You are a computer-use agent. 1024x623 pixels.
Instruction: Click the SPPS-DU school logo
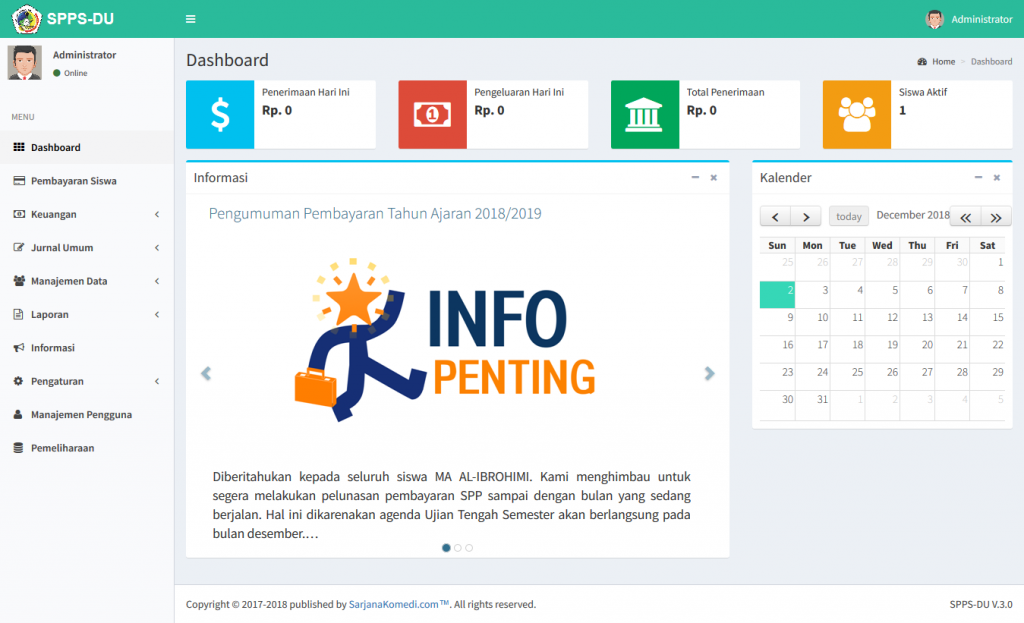pos(26,19)
